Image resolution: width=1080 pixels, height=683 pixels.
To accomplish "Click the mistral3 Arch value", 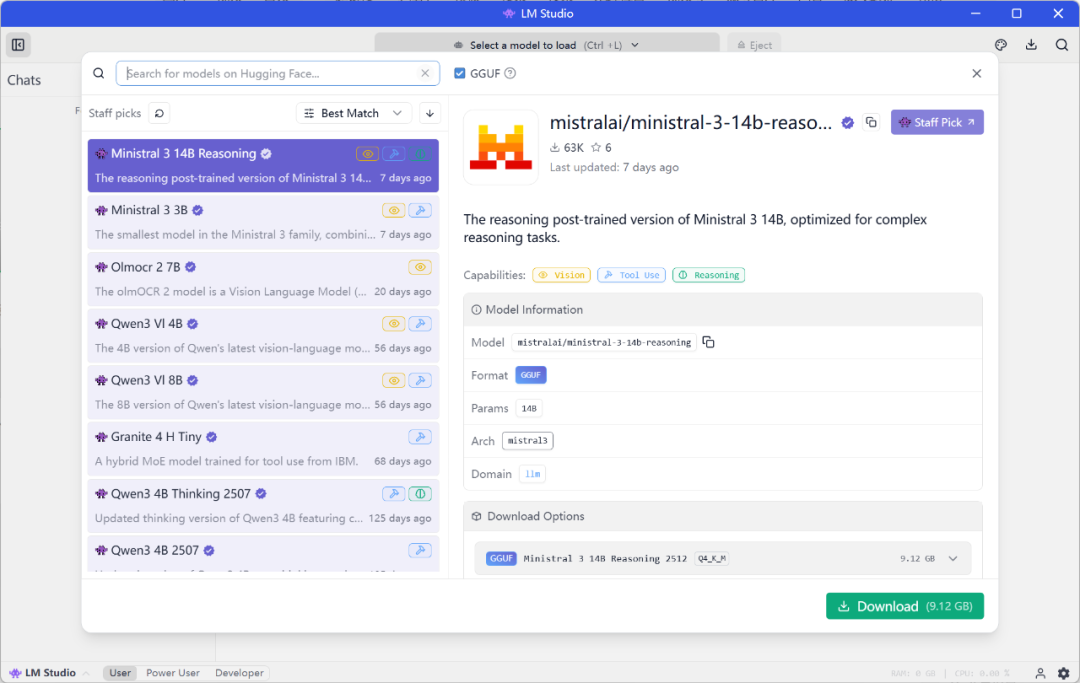I will 528,441.
